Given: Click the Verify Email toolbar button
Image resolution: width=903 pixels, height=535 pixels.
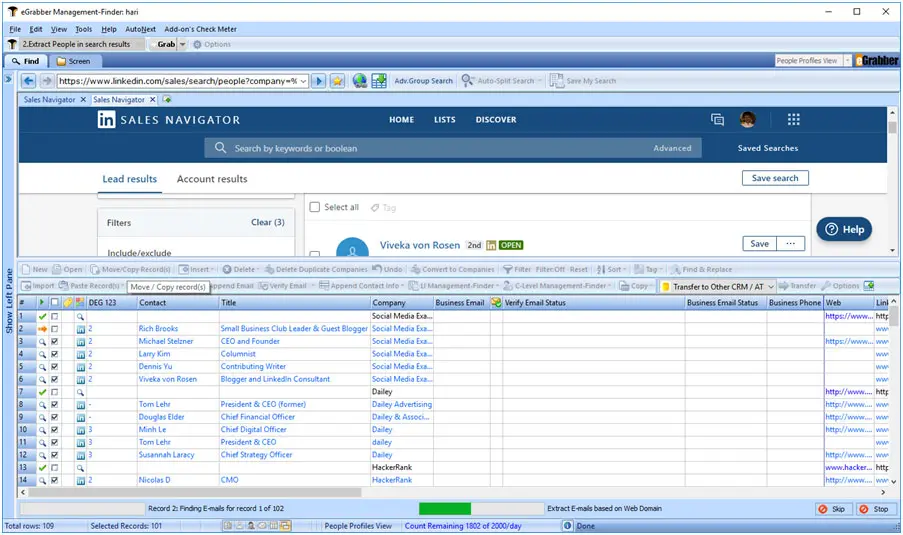Looking at the screenshot, I should (283, 286).
